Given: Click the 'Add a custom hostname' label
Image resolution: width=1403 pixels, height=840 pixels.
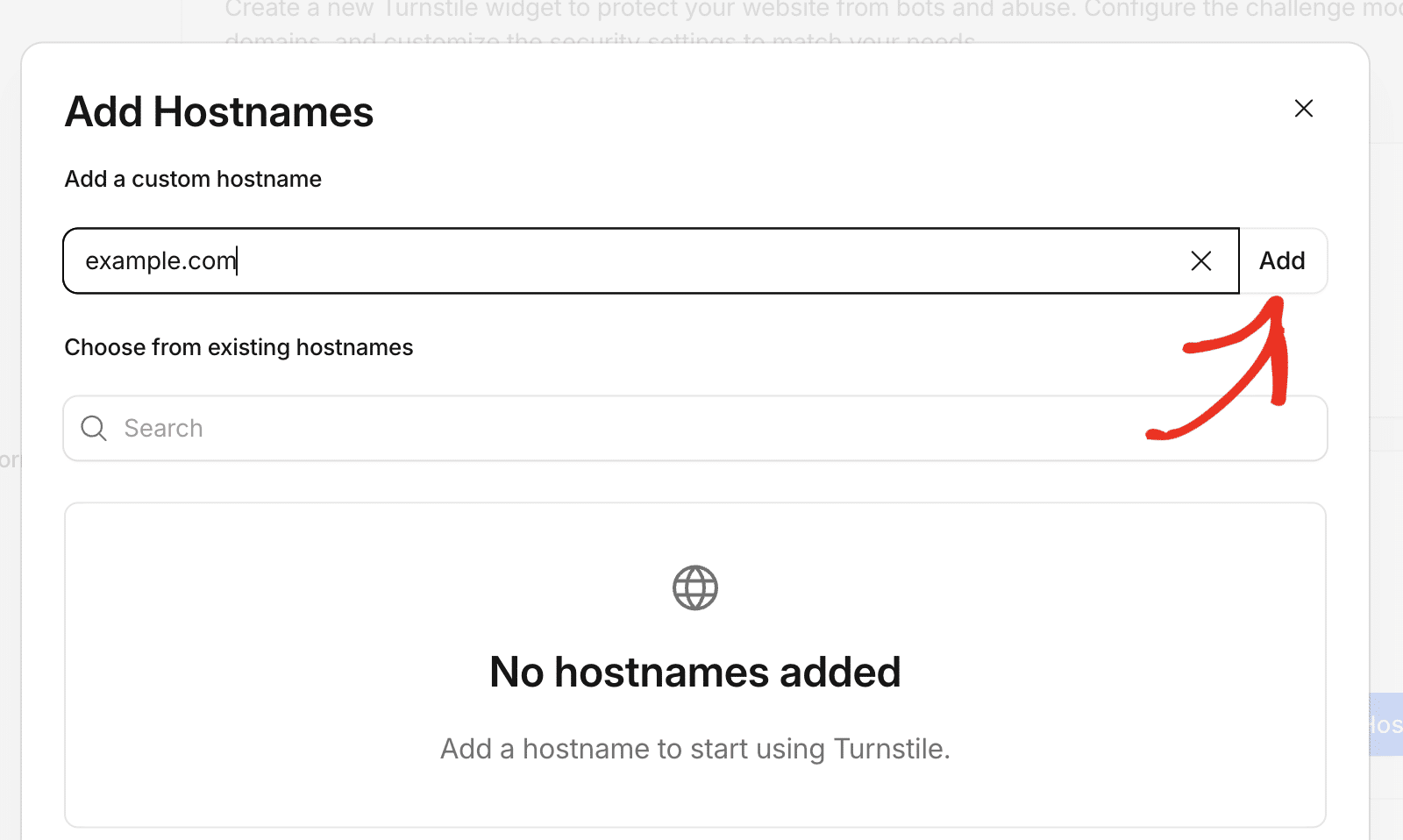Looking at the screenshot, I should [x=193, y=179].
